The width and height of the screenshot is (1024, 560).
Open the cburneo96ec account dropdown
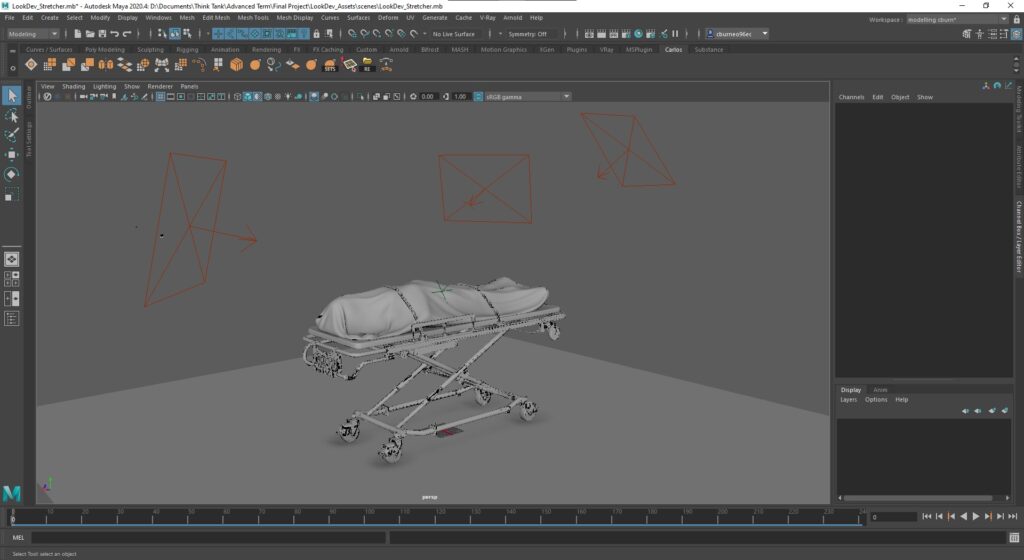click(x=738, y=34)
